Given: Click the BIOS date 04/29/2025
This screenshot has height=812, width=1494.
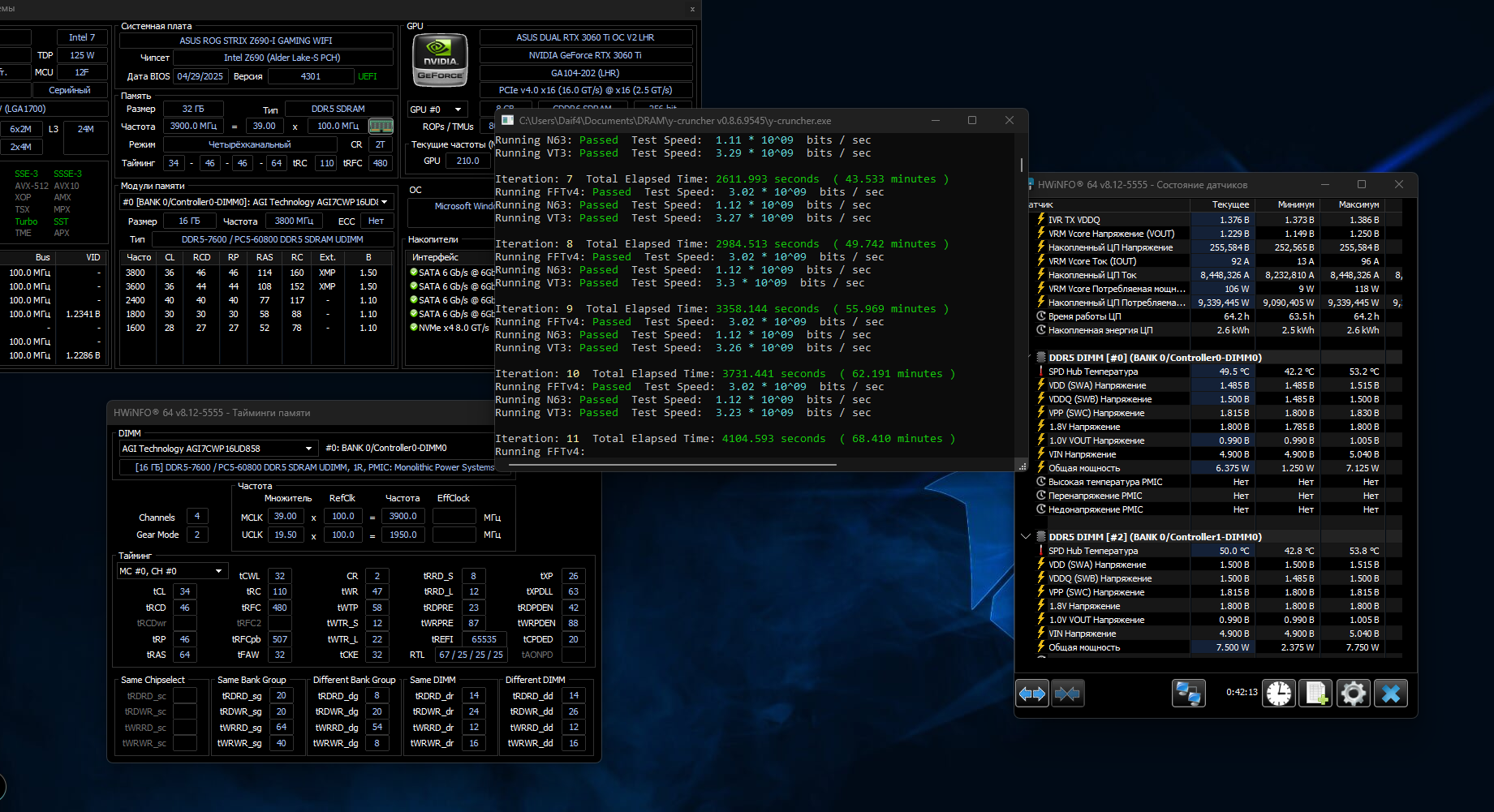Looking at the screenshot, I should (x=200, y=76).
